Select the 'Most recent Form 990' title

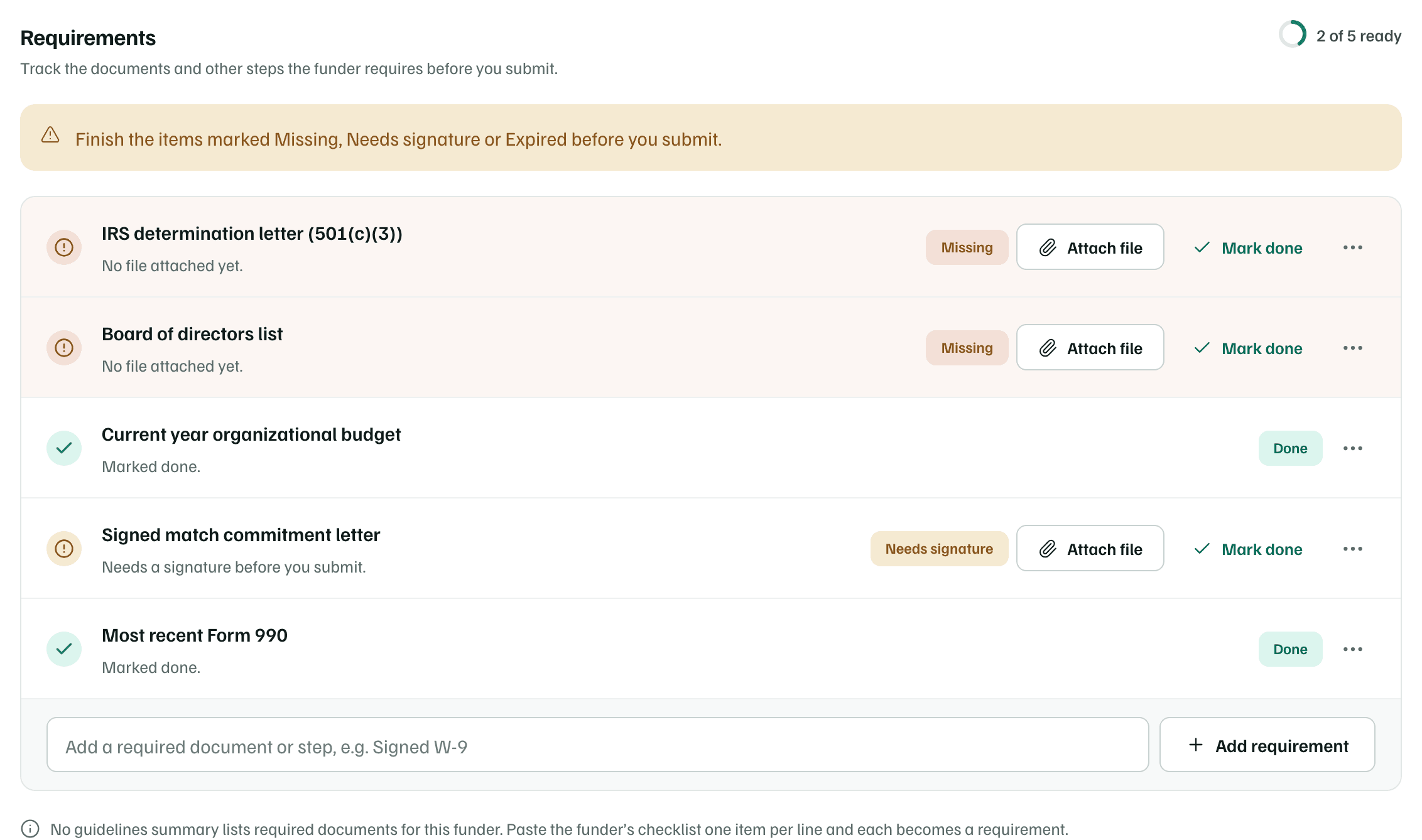(x=195, y=635)
